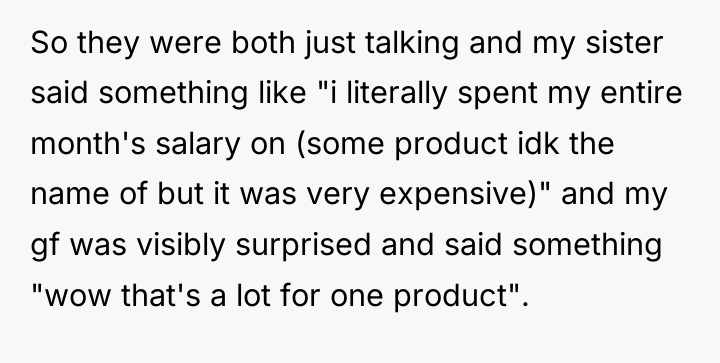Screen dimensions: 720x363
Task: Click the word "very" before expensive
Action: pyautogui.click(x=338, y=195)
